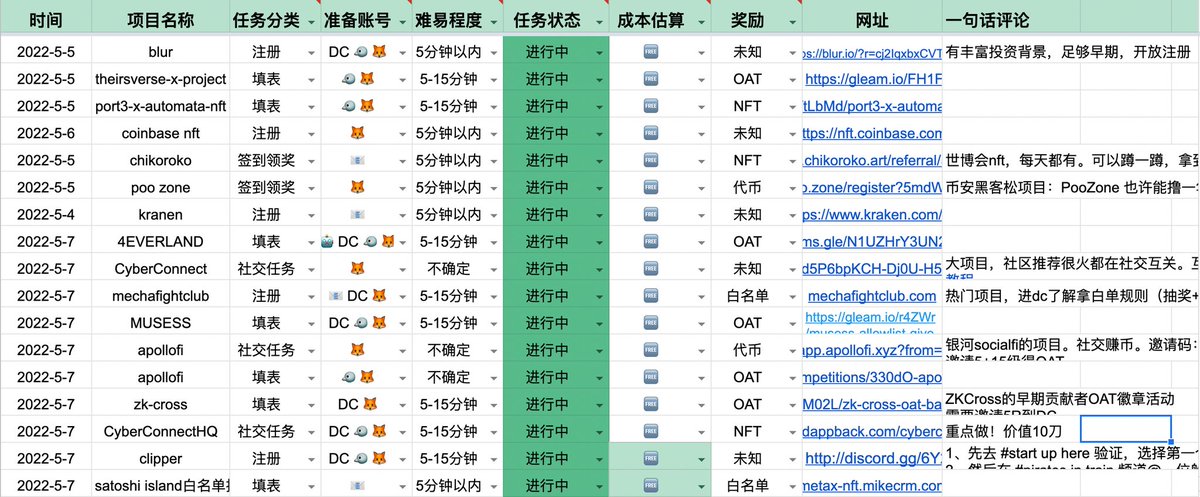This screenshot has height=497, width=1200.
Task: Select the '白名单' reward in mechafightclub row
Action: click(747, 296)
